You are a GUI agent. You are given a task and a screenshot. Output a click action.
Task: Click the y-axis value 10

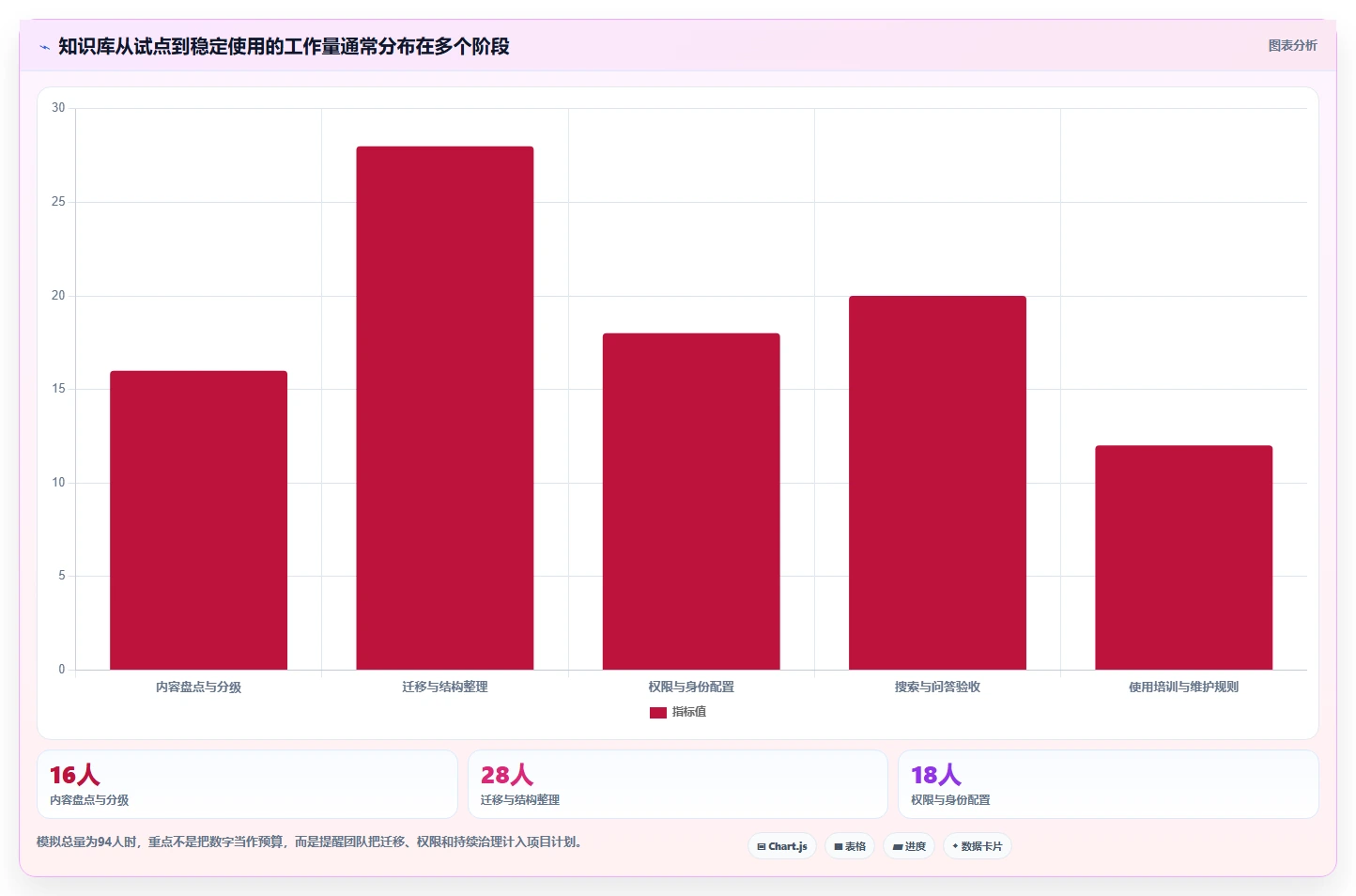pyautogui.click(x=58, y=483)
